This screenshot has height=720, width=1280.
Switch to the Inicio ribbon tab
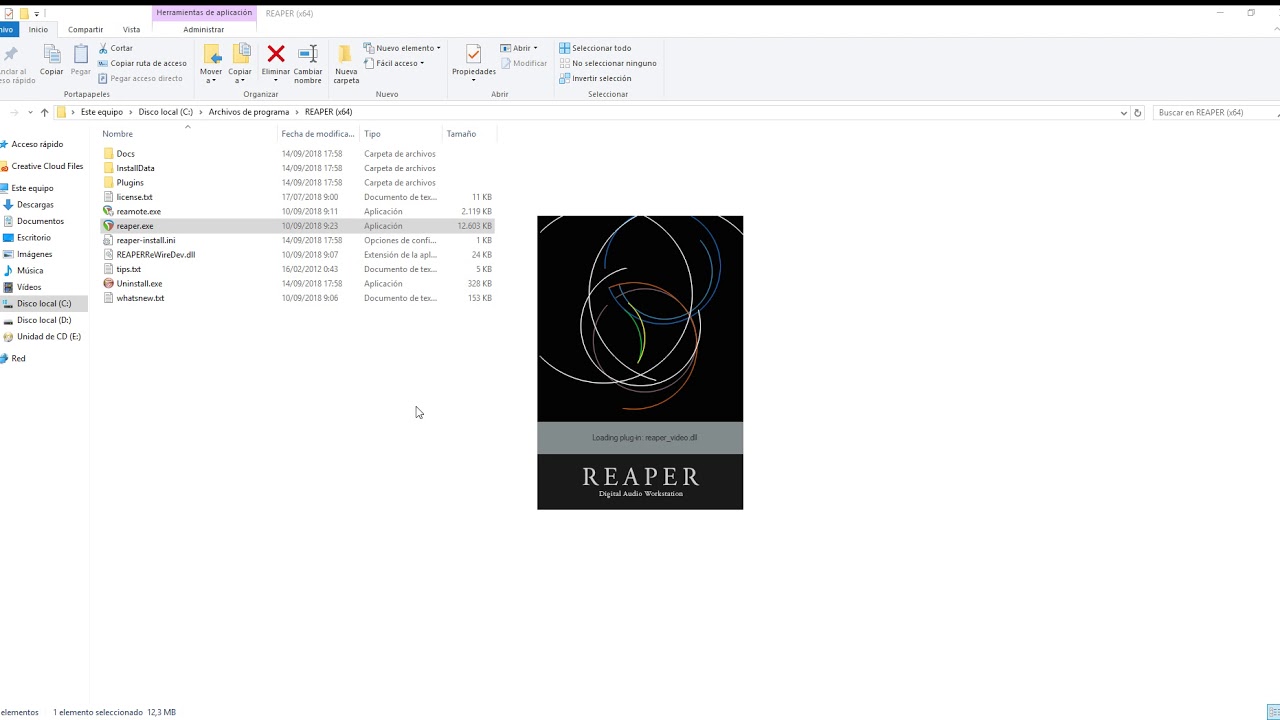pos(38,30)
